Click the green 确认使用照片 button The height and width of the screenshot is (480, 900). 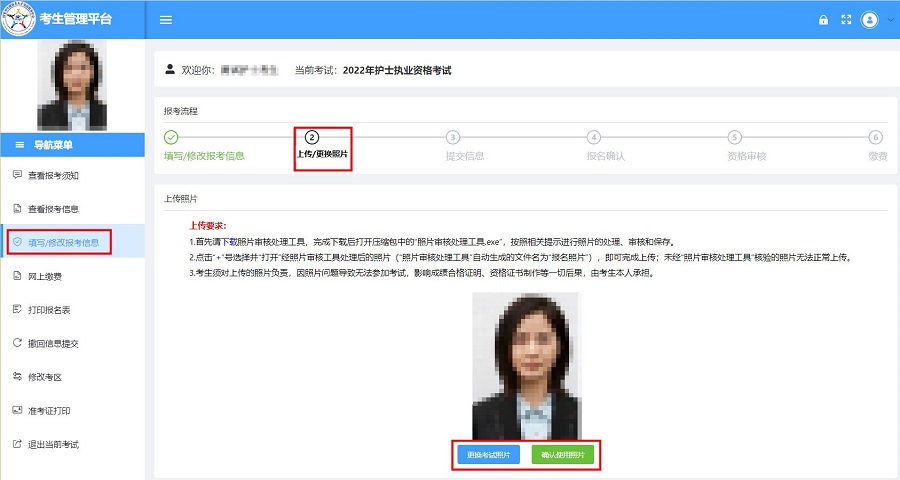tap(563, 455)
